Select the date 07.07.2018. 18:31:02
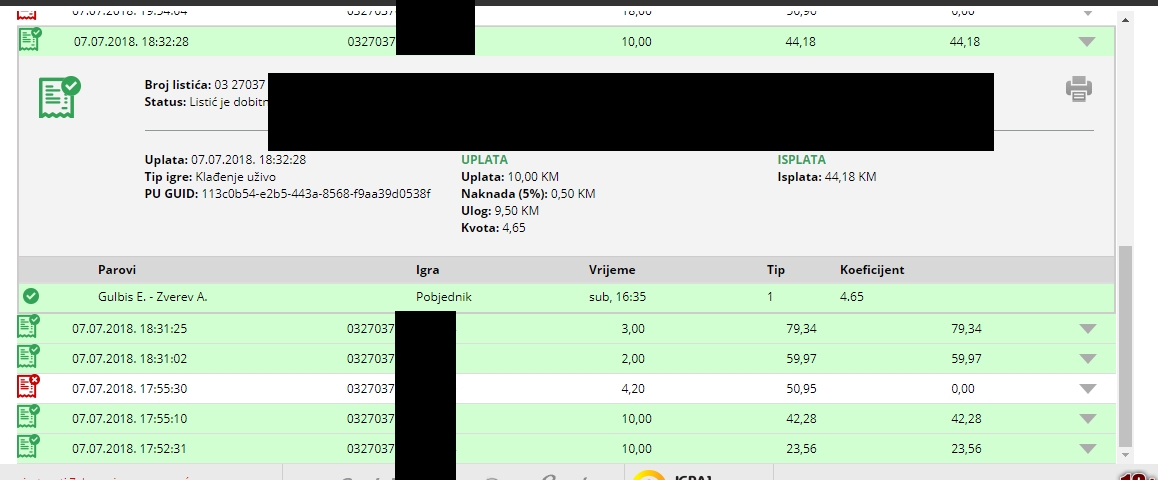Image resolution: width=1158 pixels, height=480 pixels. click(x=130, y=359)
